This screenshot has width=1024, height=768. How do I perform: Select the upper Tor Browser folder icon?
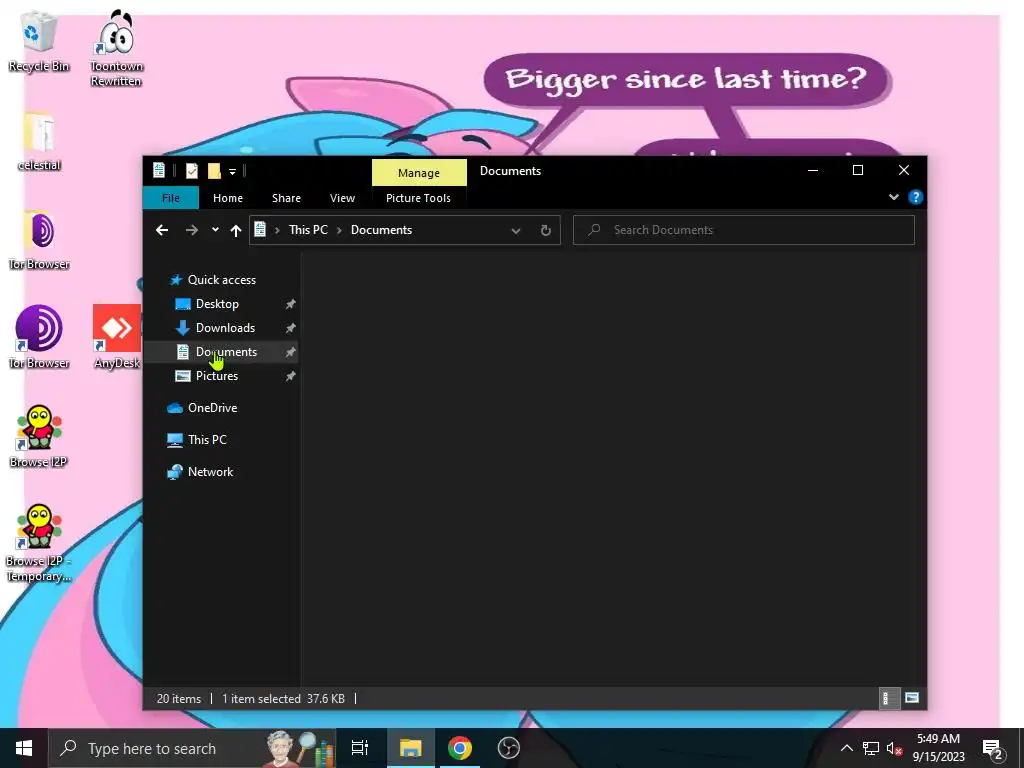click(x=39, y=240)
